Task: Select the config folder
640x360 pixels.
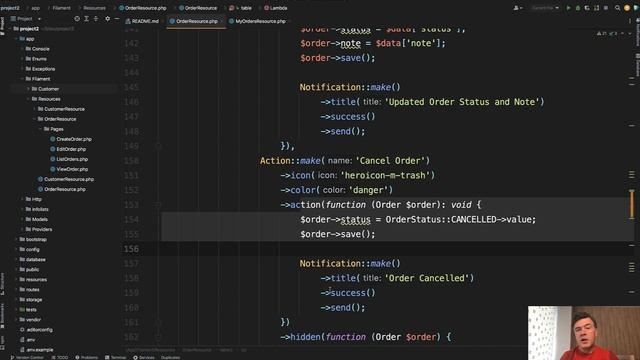Action: click(x=29, y=249)
